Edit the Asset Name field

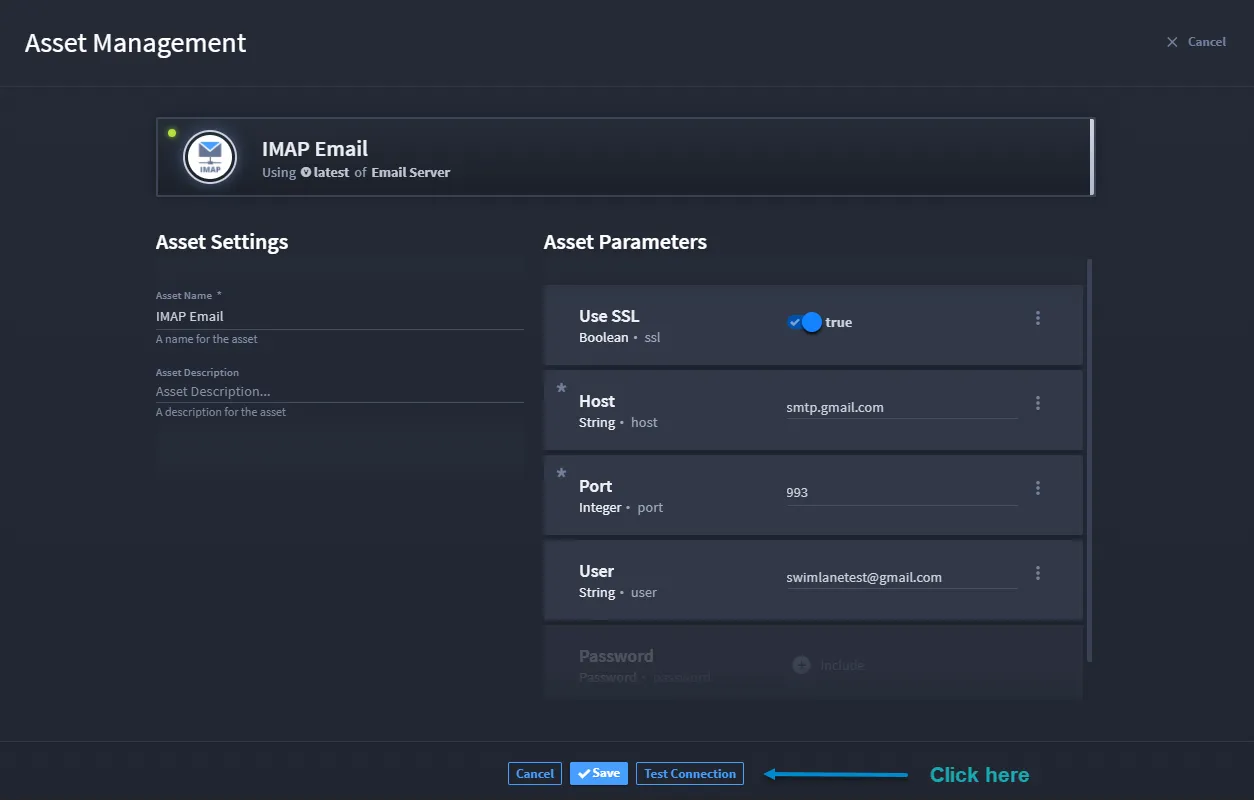(x=340, y=316)
